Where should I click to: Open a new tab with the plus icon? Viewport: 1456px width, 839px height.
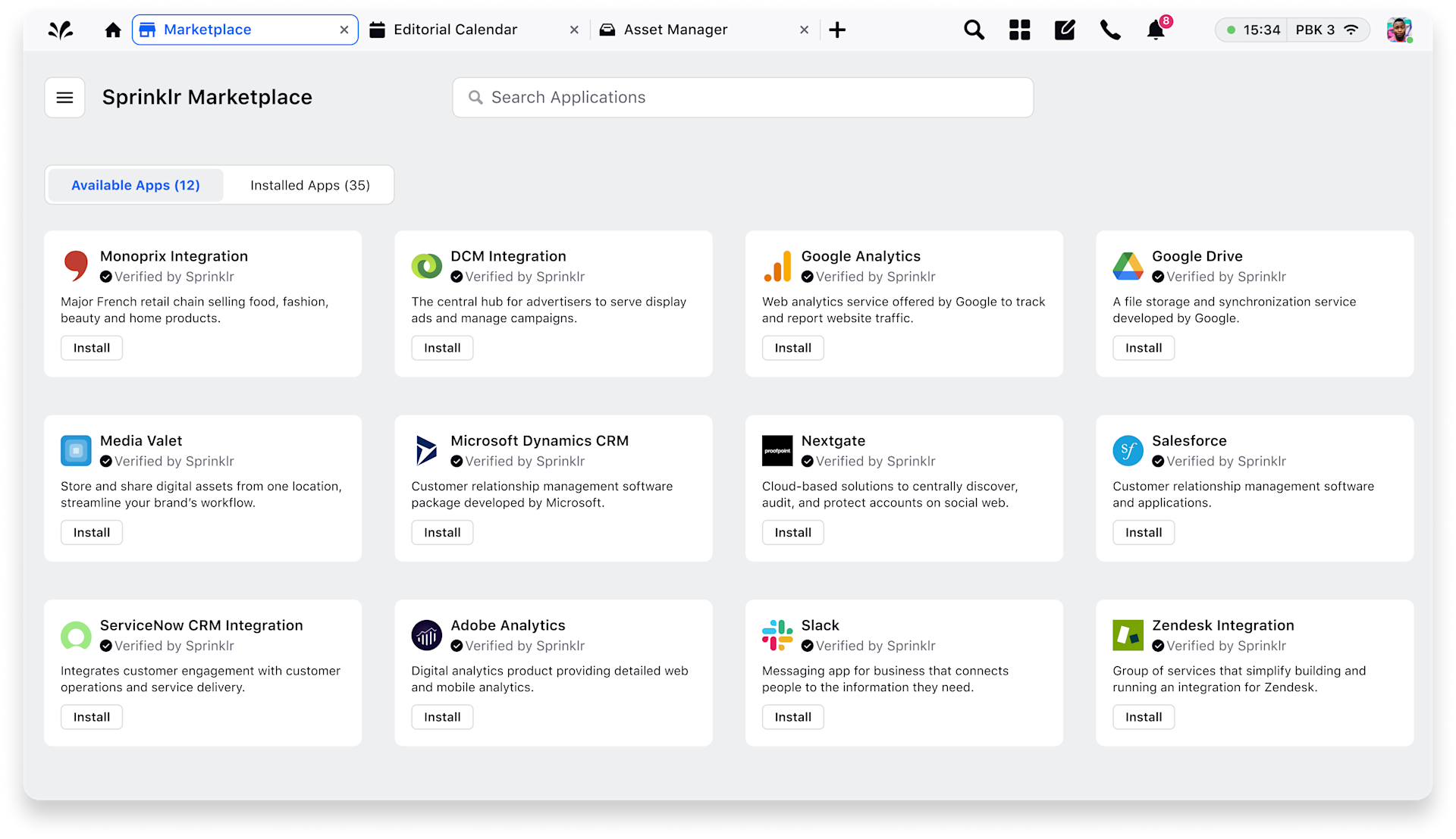[837, 30]
